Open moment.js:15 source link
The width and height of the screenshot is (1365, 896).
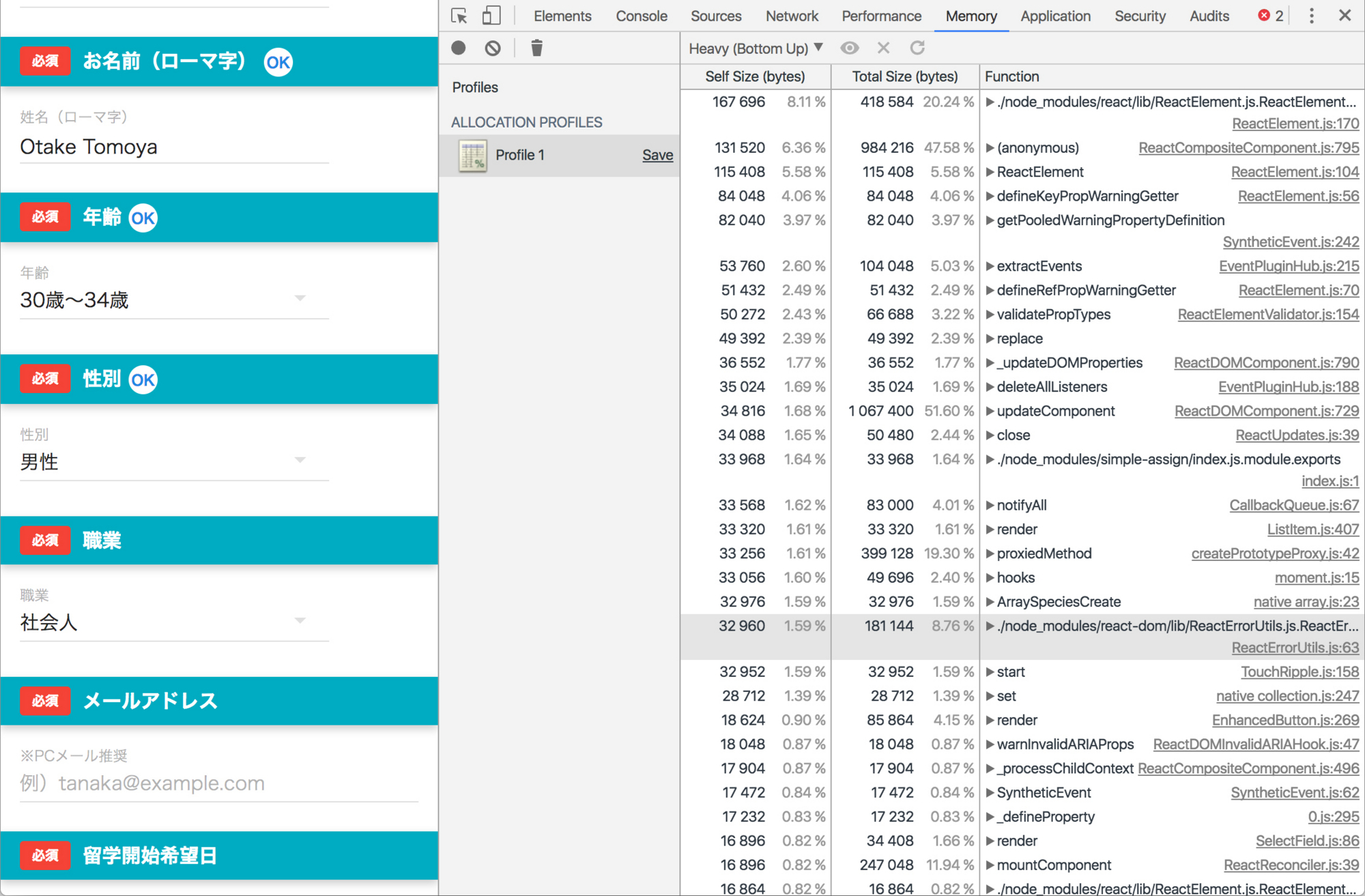1317,578
